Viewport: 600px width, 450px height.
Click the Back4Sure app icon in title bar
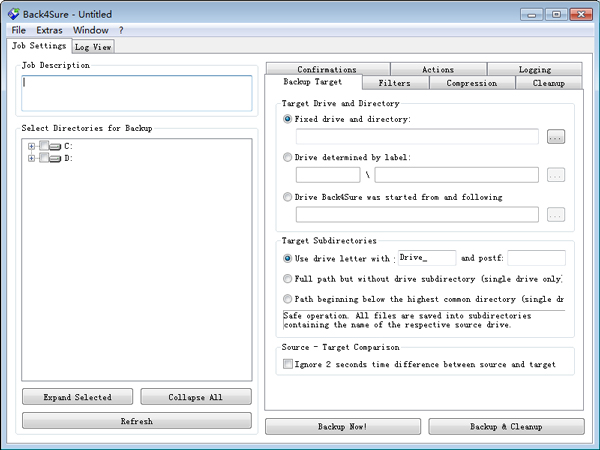13,14
